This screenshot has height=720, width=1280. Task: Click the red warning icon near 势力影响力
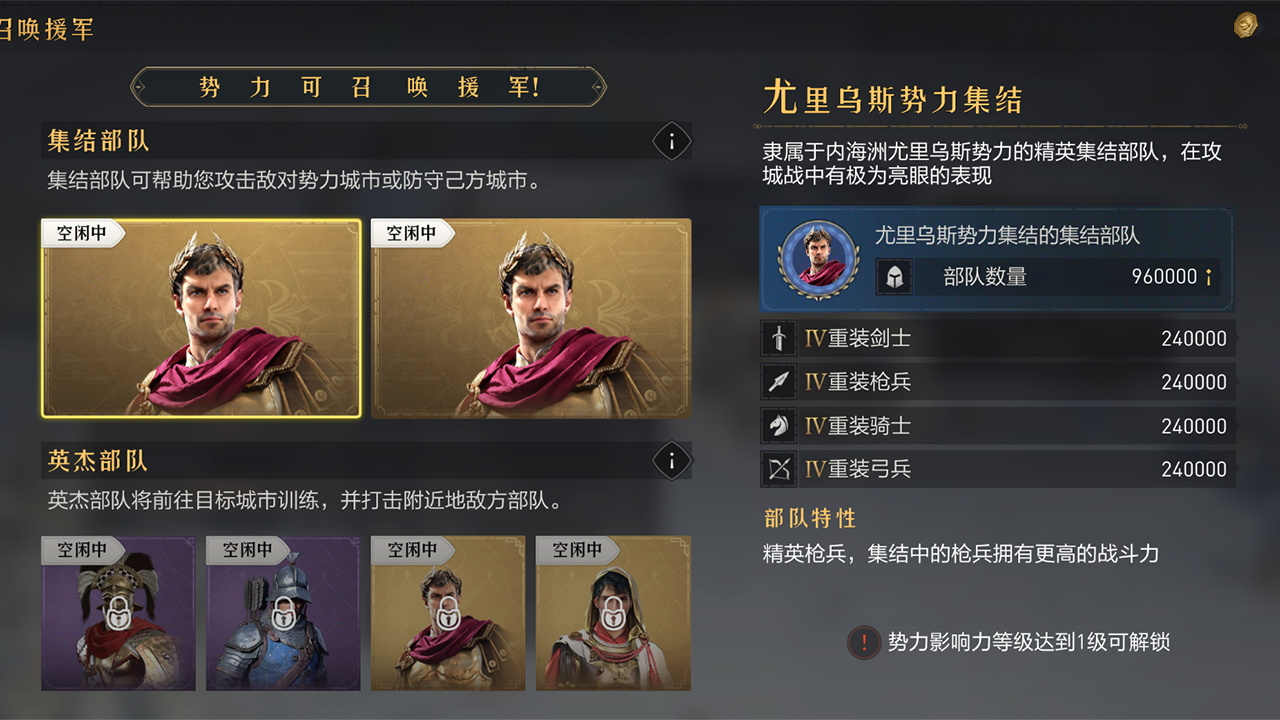coord(863,642)
